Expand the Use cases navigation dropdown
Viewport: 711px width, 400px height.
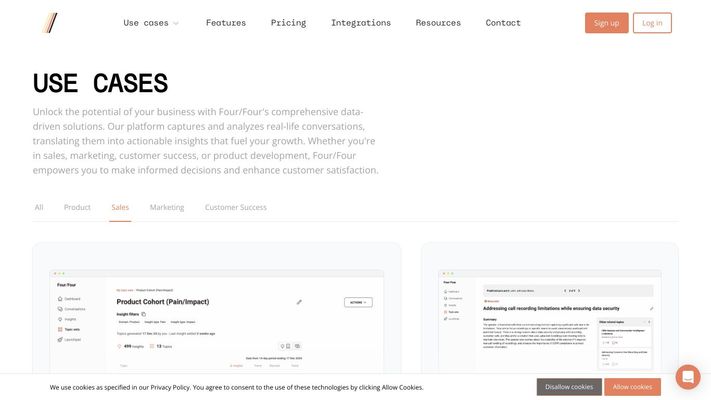(151, 23)
